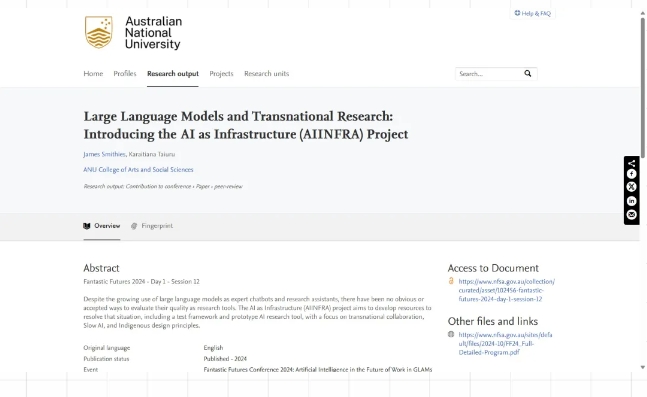647x397 pixels.
Task: Open Fantastic Futures Conference 2024 event link
Action: [318, 369]
